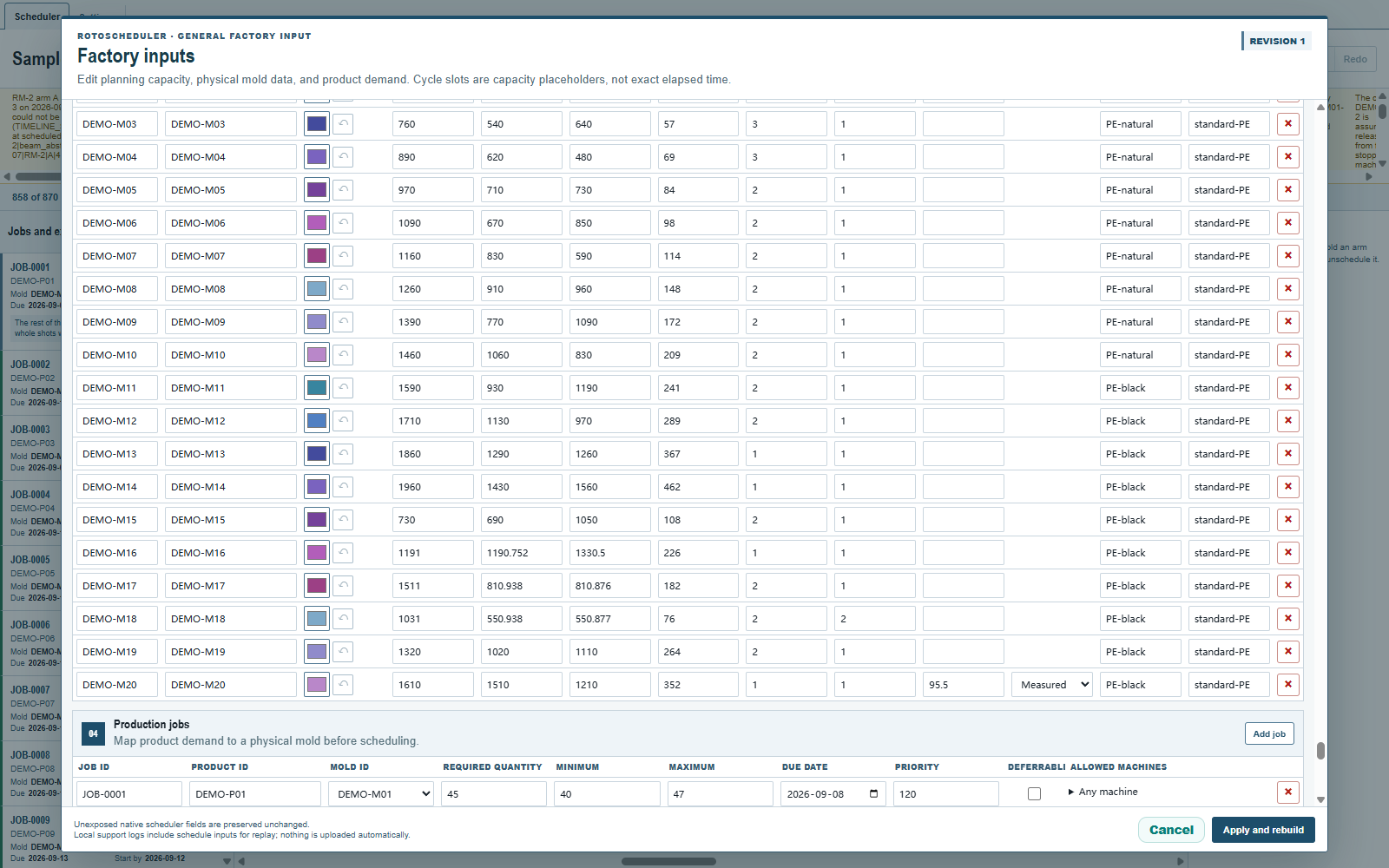Edit the Maximum field for JOB-0001

point(721,793)
